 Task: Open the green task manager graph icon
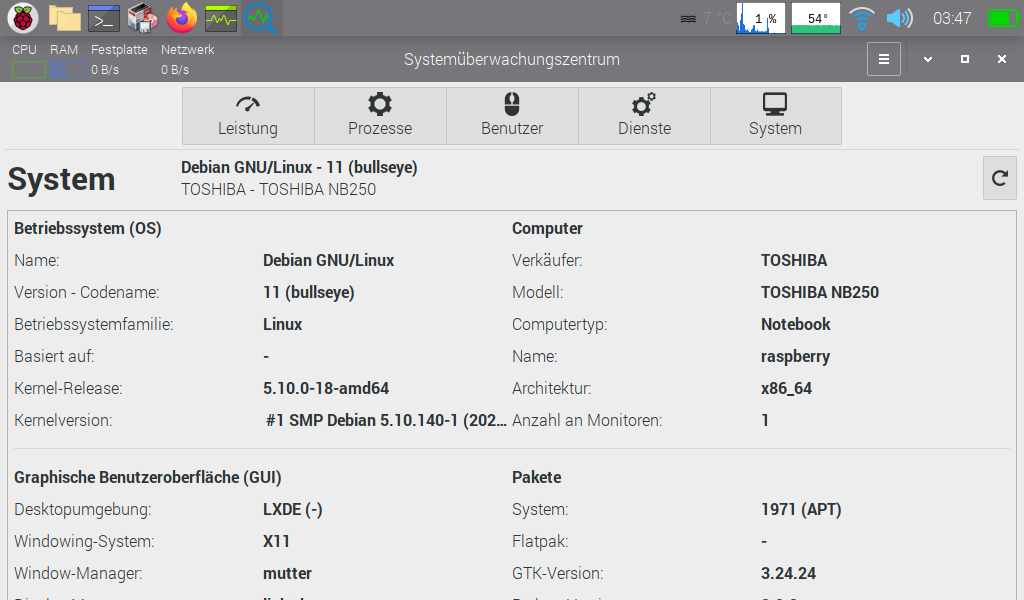[x=221, y=18]
